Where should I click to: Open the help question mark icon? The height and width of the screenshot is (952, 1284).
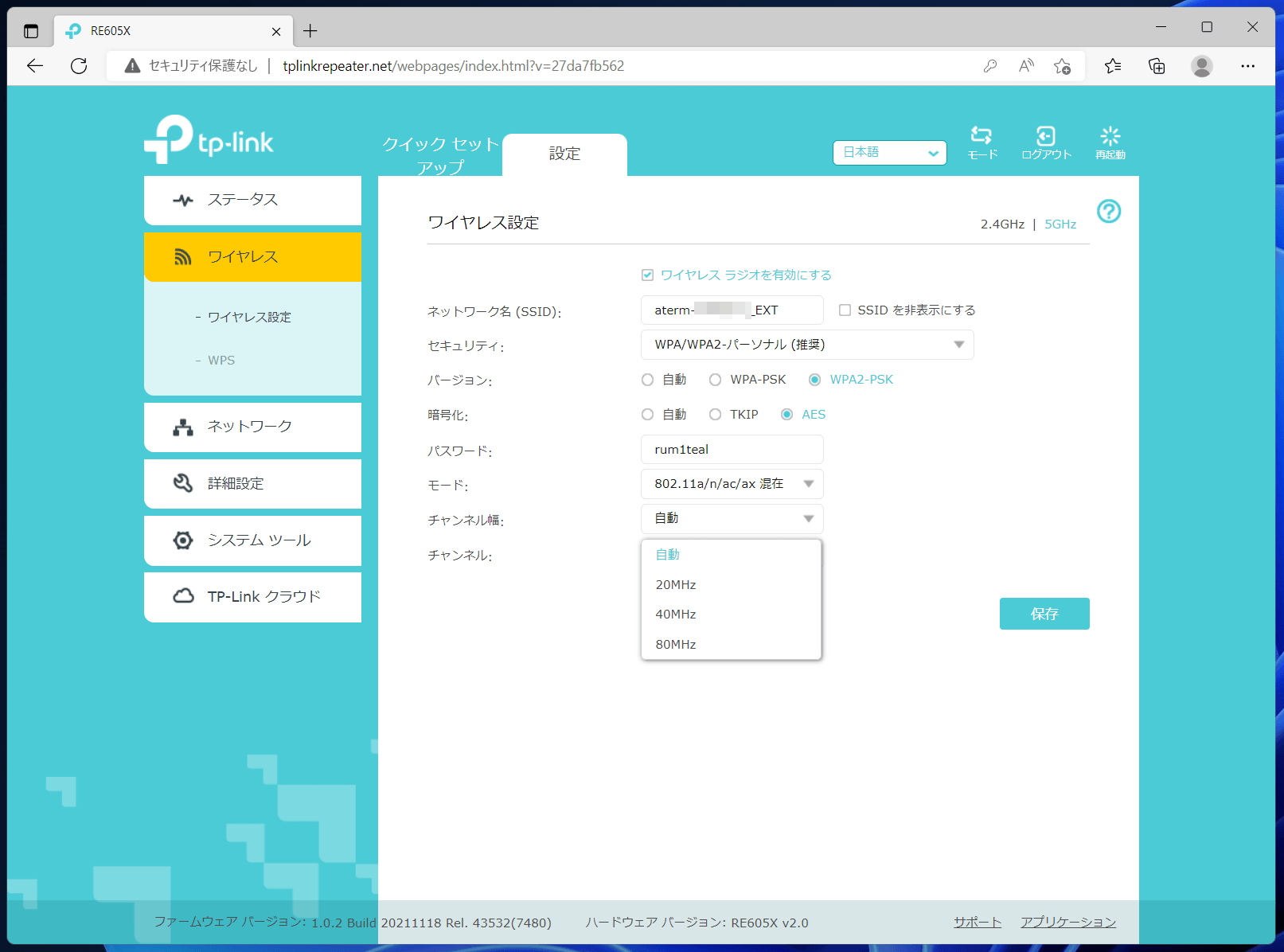point(1109,211)
